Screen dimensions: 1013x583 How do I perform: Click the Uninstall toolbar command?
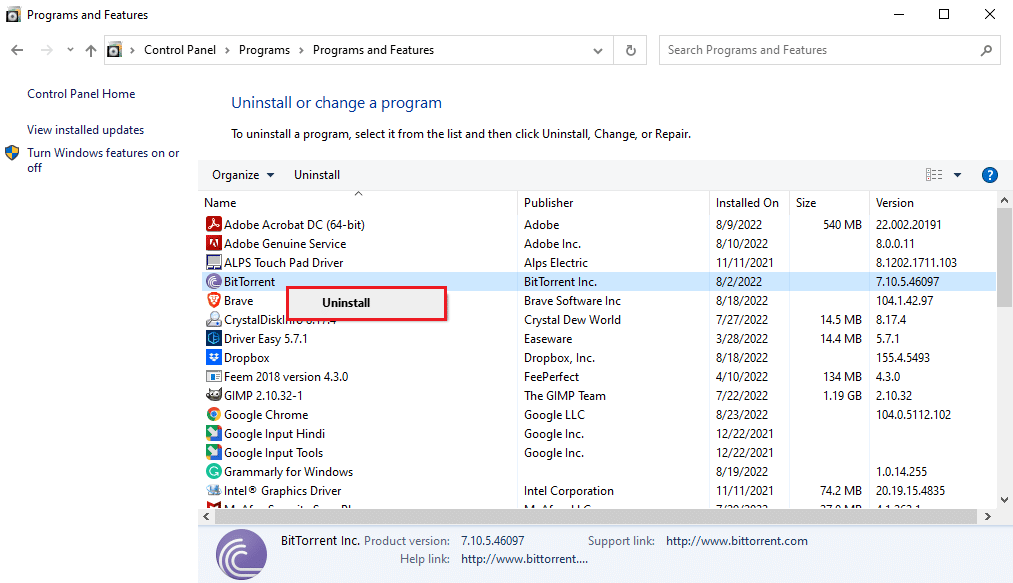(317, 175)
